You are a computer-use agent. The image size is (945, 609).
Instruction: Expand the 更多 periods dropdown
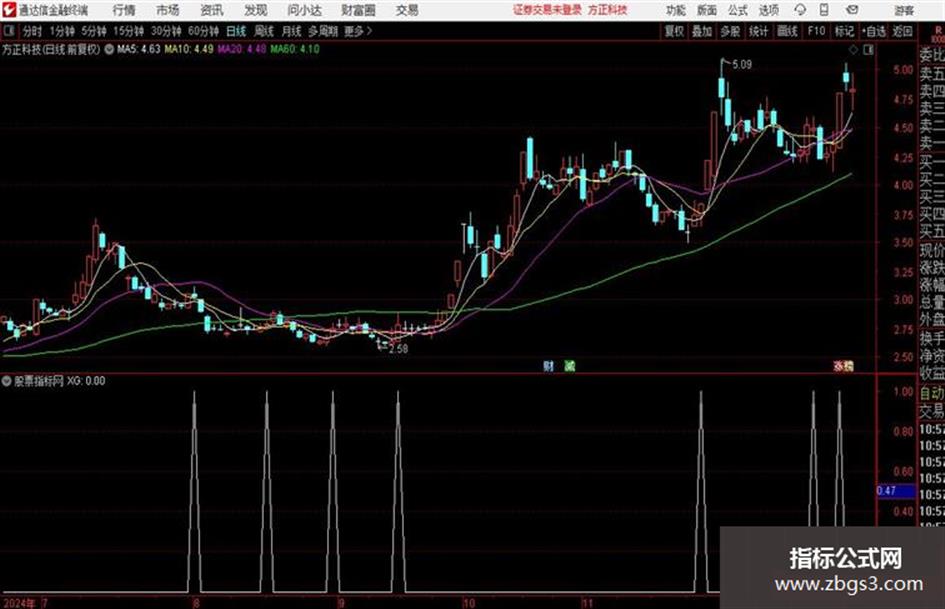358,31
